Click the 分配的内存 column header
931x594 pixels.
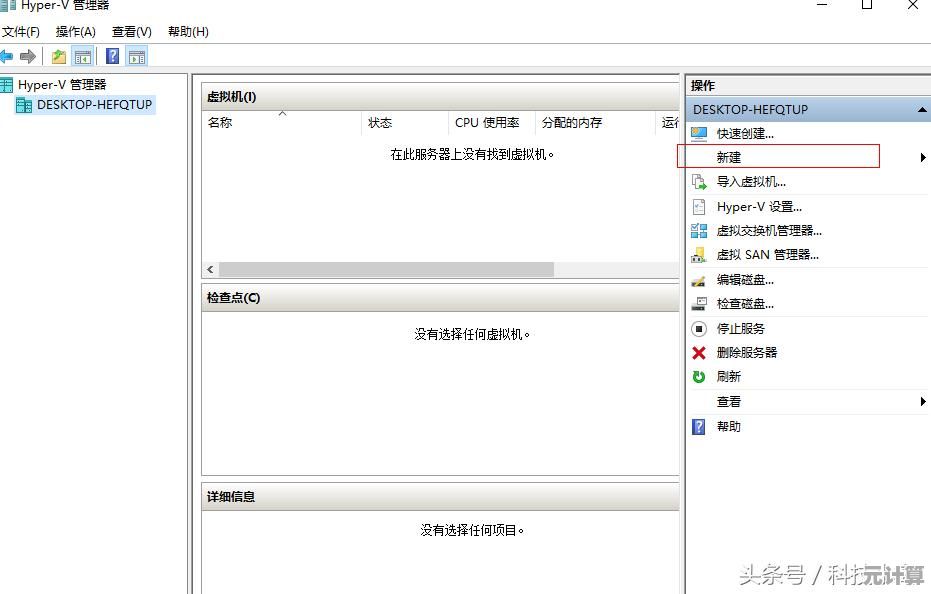tap(595, 123)
